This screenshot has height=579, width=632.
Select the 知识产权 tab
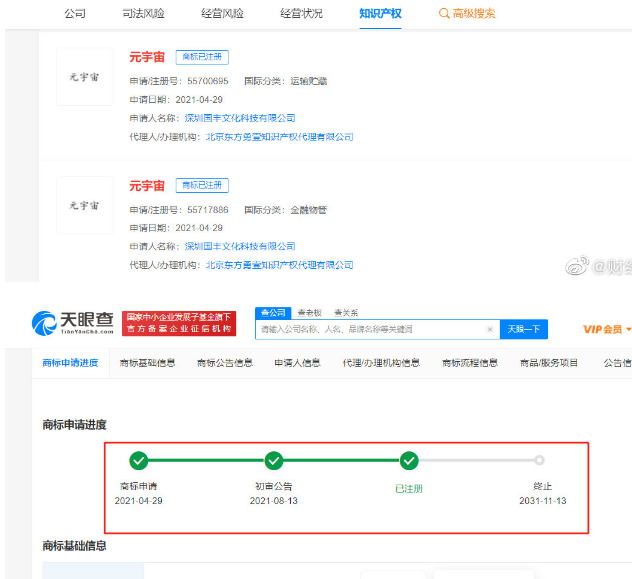[x=380, y=14]
